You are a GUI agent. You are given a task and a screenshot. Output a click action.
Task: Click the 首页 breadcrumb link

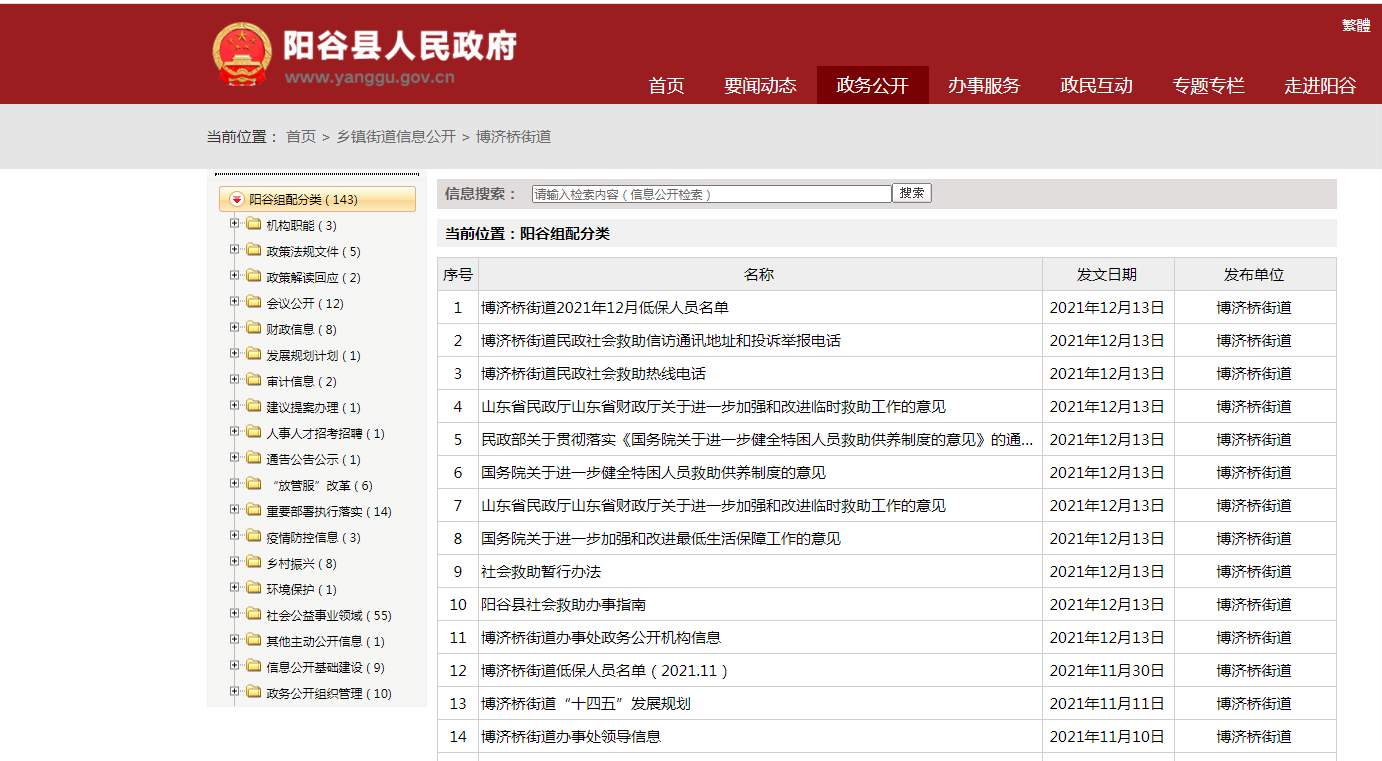[x=301, y=136]
